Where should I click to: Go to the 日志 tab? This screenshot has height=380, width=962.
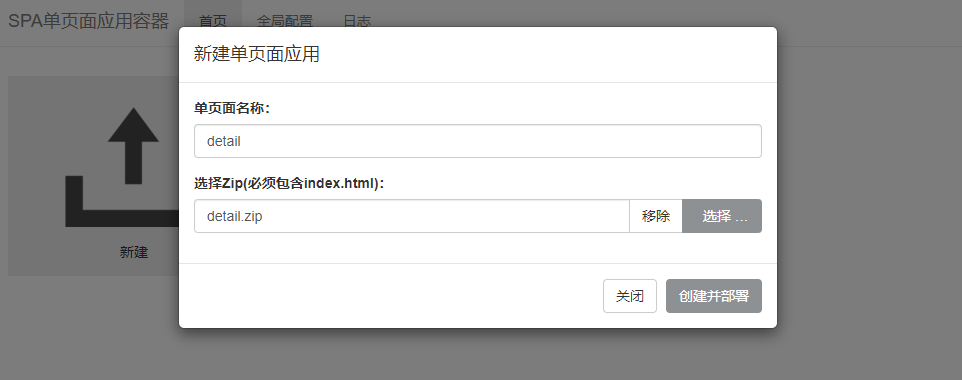click(x=356, y=22)
